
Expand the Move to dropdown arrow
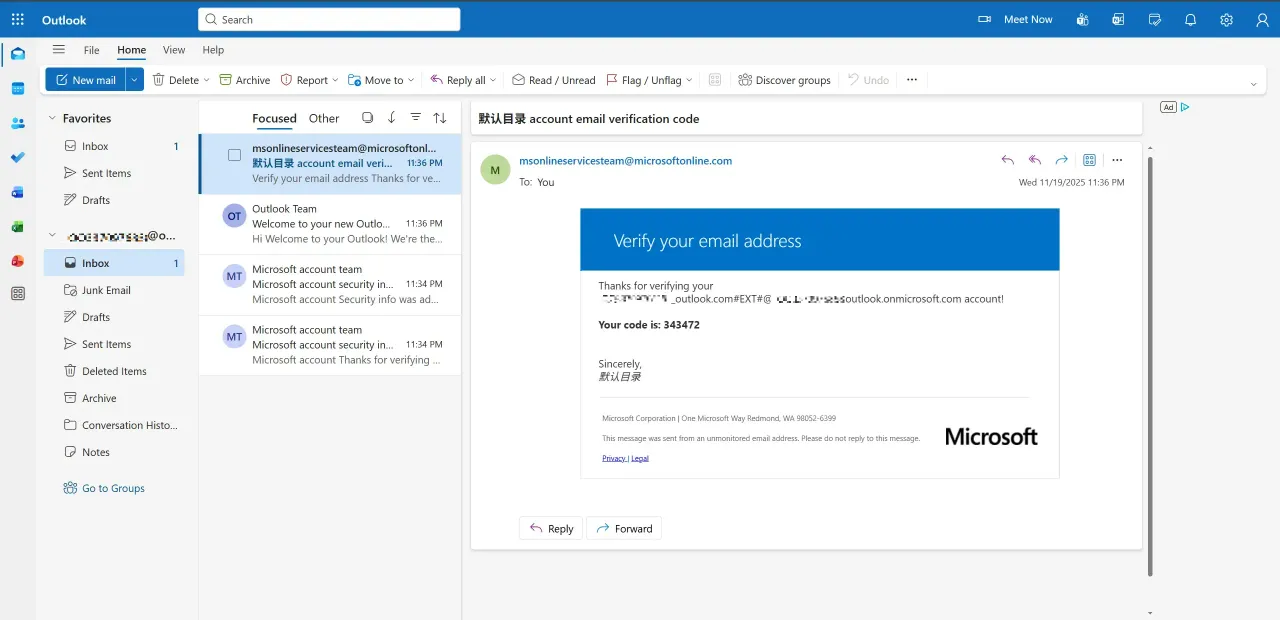[411, 80]
